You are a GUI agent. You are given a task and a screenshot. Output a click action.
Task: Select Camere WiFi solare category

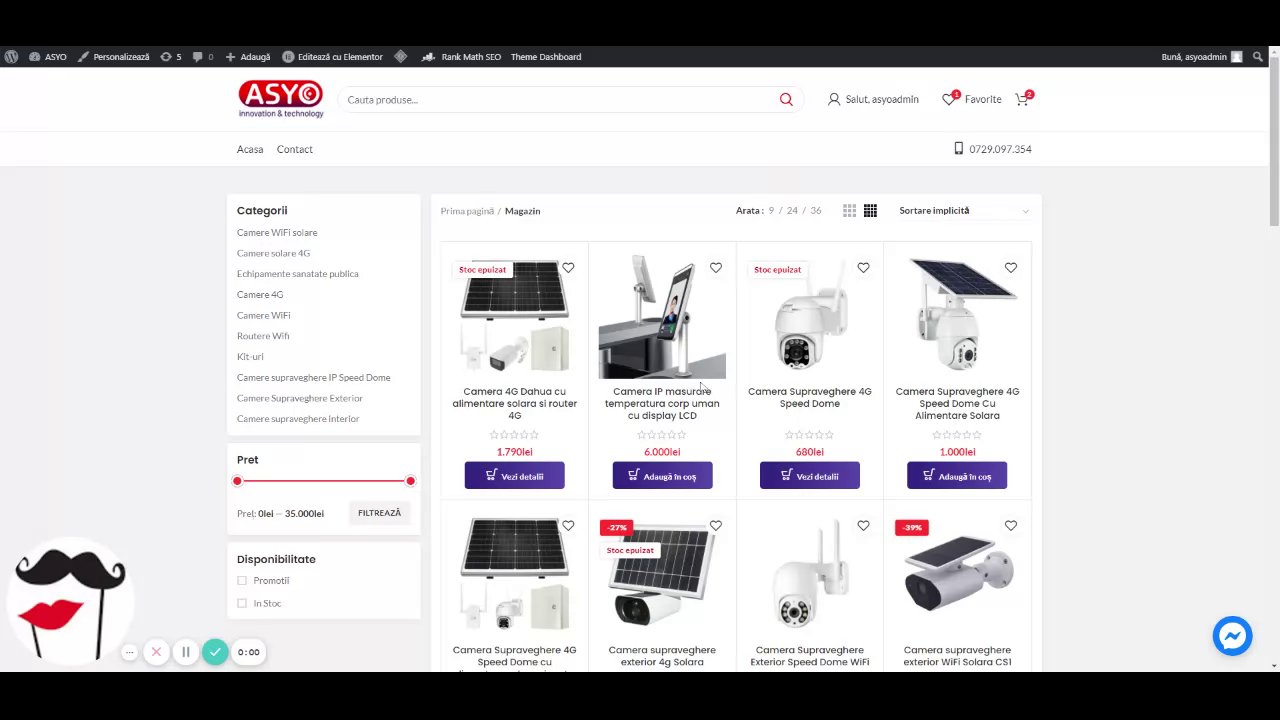point(277,233)
